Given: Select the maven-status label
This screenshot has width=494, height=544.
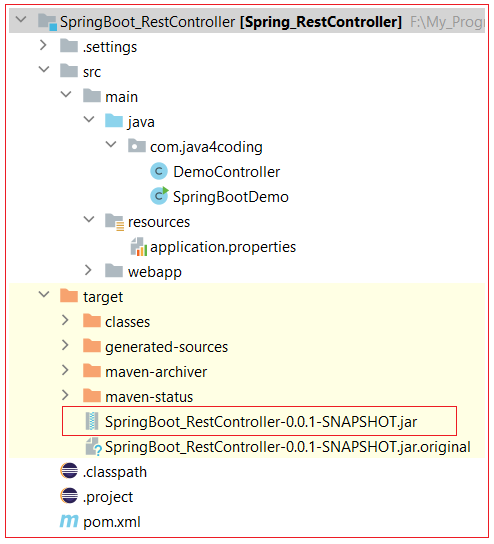Looking at the screenshot, I should (149, 397).
